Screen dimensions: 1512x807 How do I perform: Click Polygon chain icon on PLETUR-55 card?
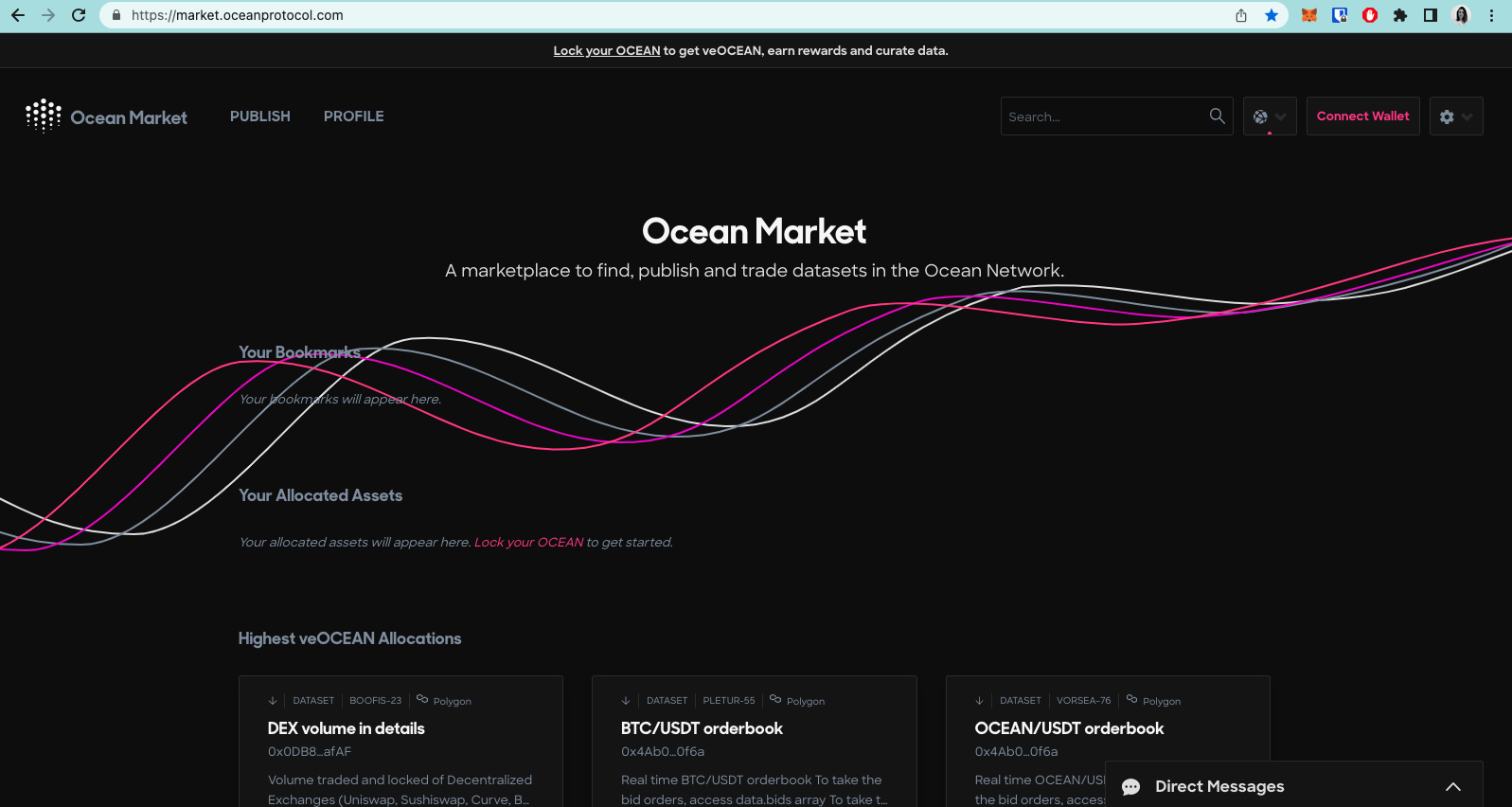(x=775, y=699)
